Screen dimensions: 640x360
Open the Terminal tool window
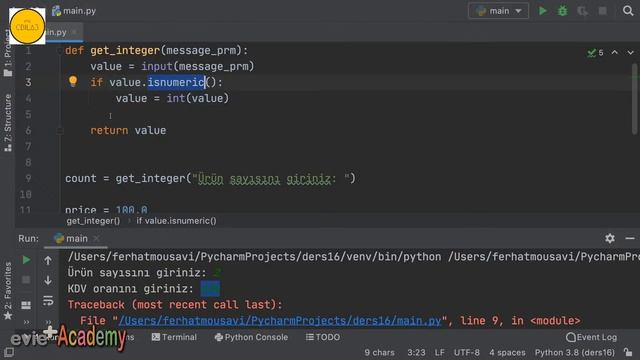(x=174, y=337)
